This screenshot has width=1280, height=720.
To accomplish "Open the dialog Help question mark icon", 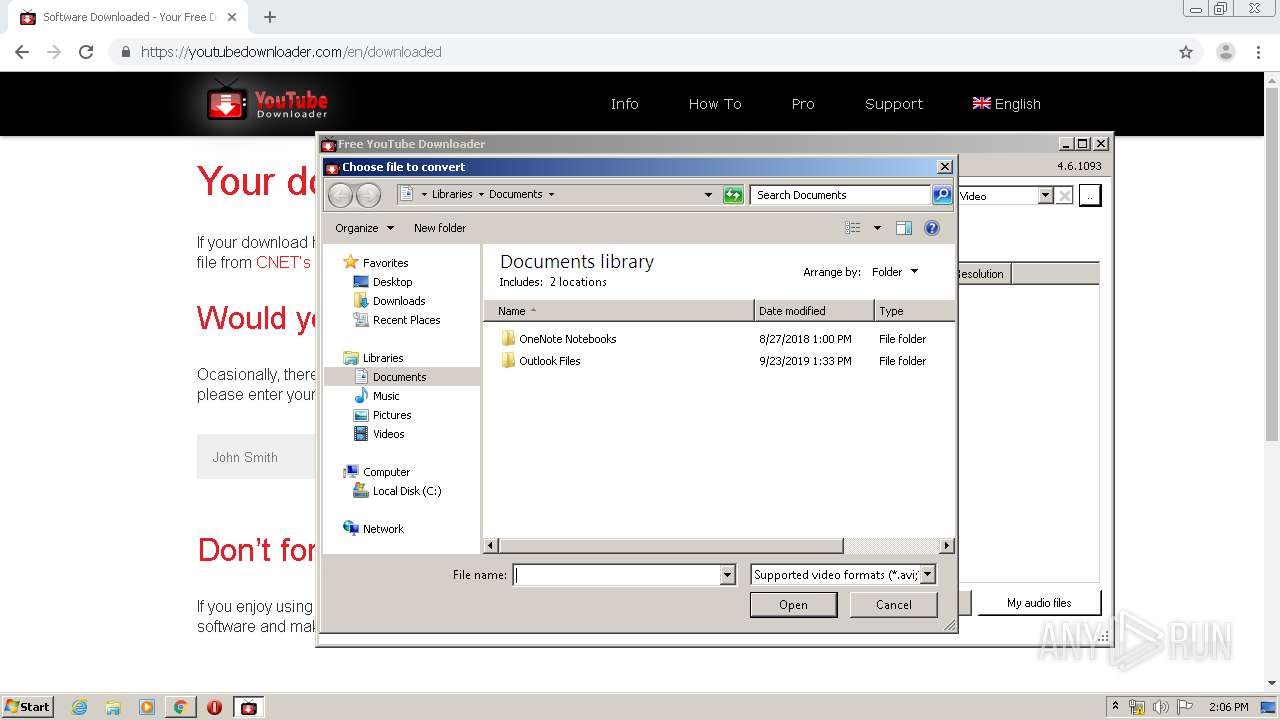I will click(931, 228).
